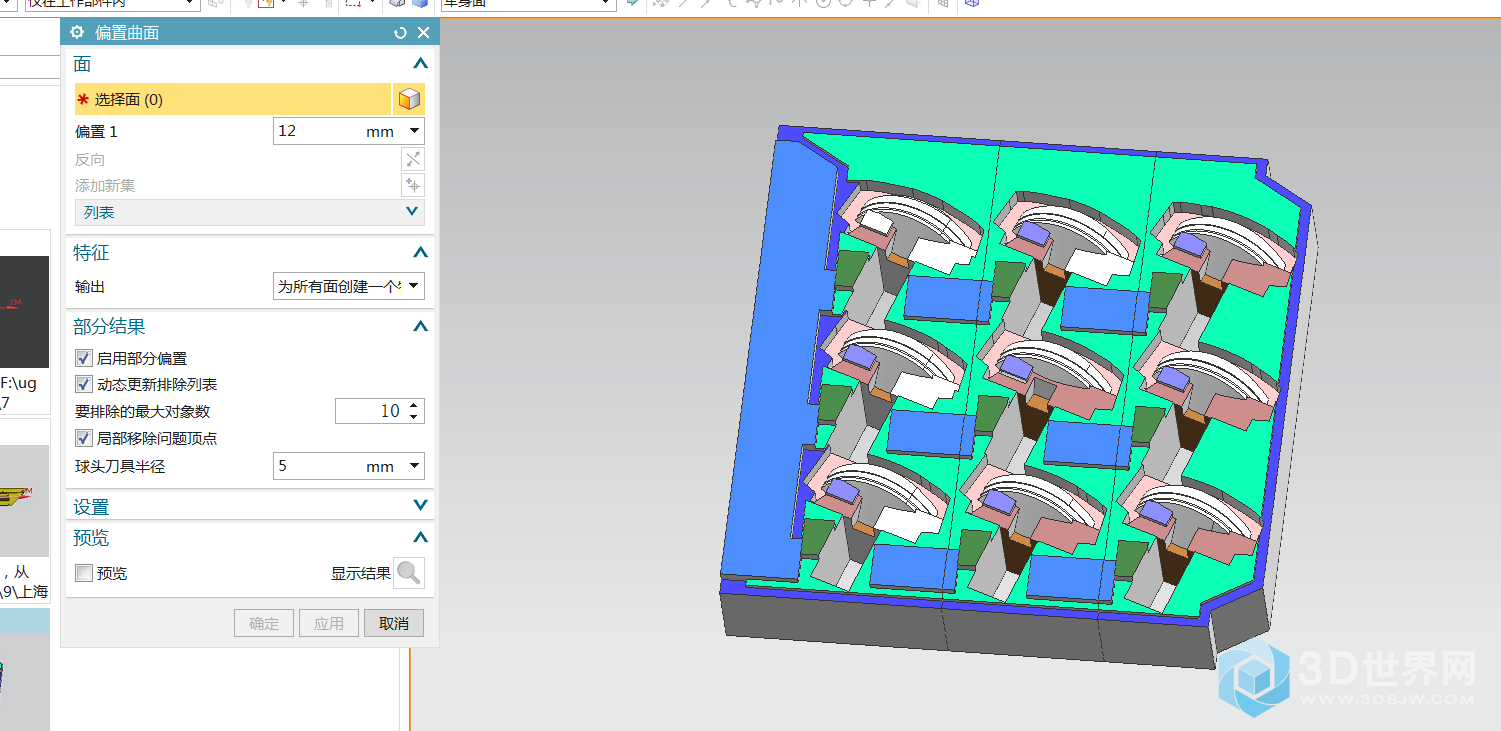The image size is (1501, 731).
Task: Toggle the 动态更新排除列表 checkbox
Action: (x=84, y=384)
